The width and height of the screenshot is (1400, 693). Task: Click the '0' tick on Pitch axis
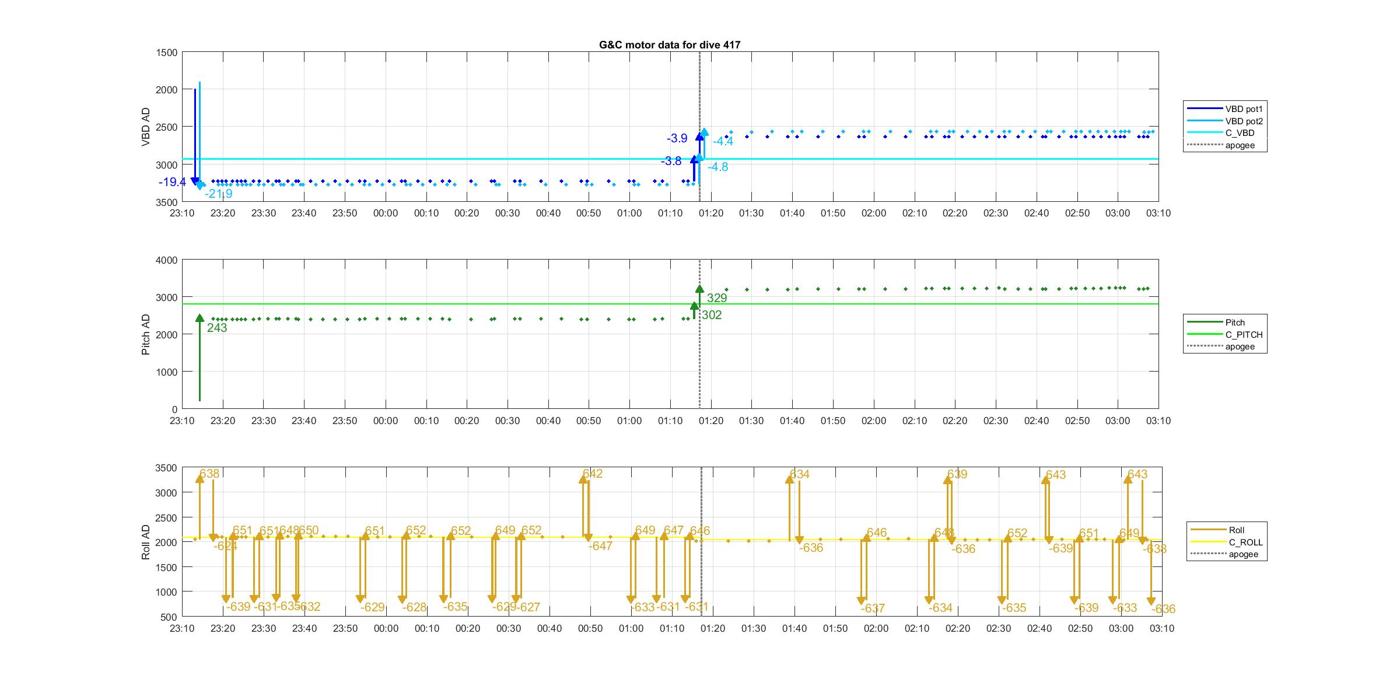[x=175, y=410]
